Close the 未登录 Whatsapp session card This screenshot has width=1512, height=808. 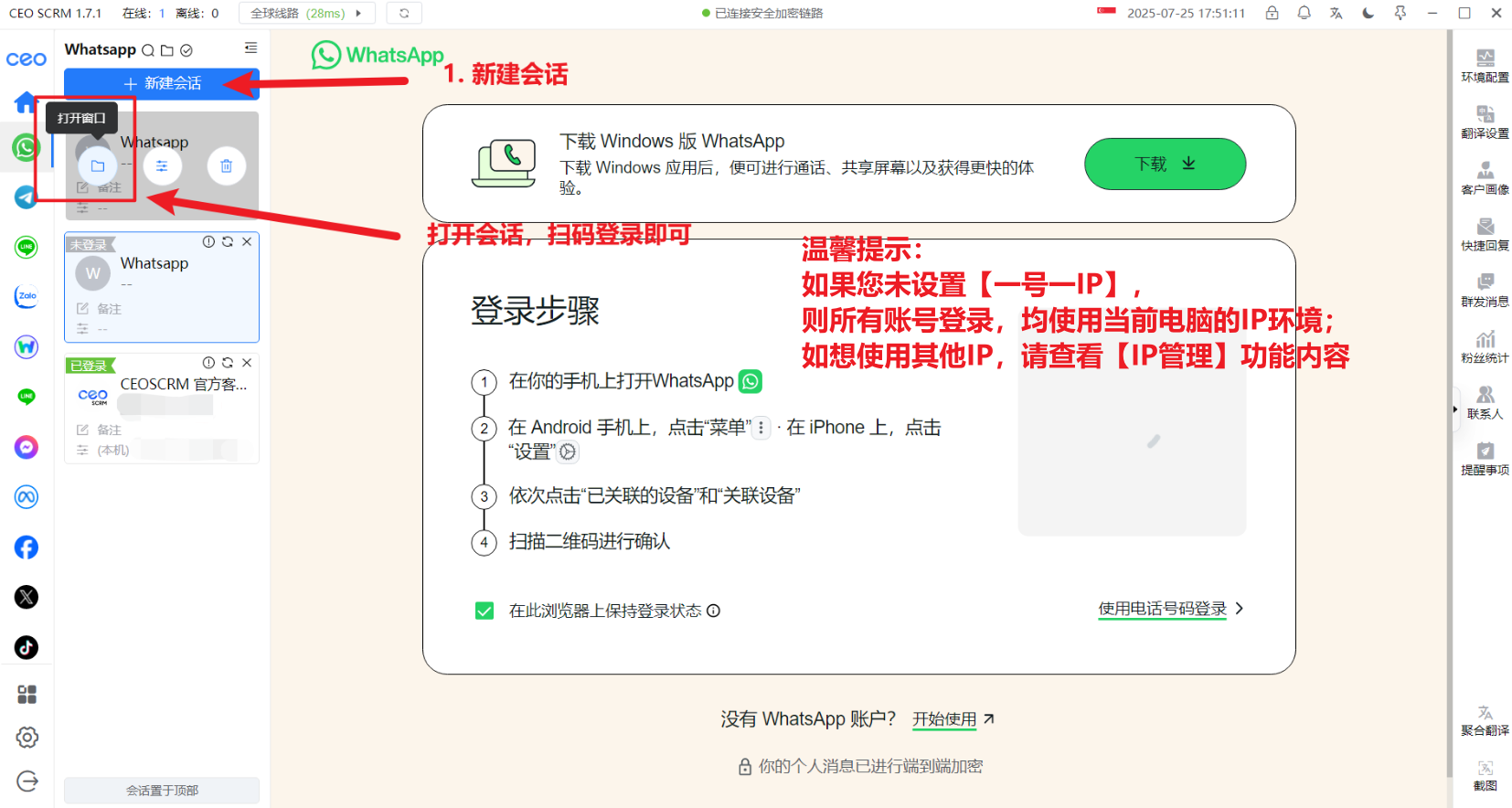[247, 242]
